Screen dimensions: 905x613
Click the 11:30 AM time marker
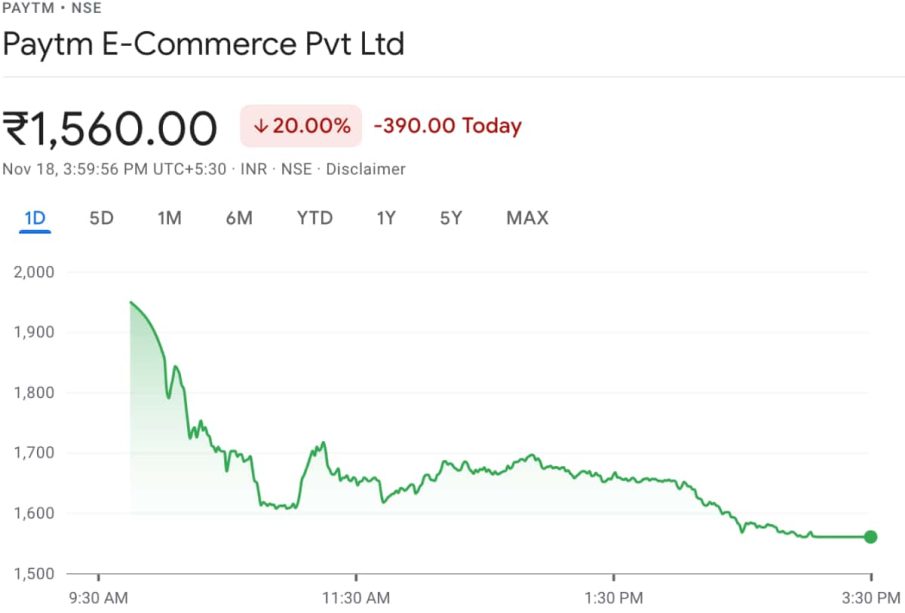click(356, 598)
